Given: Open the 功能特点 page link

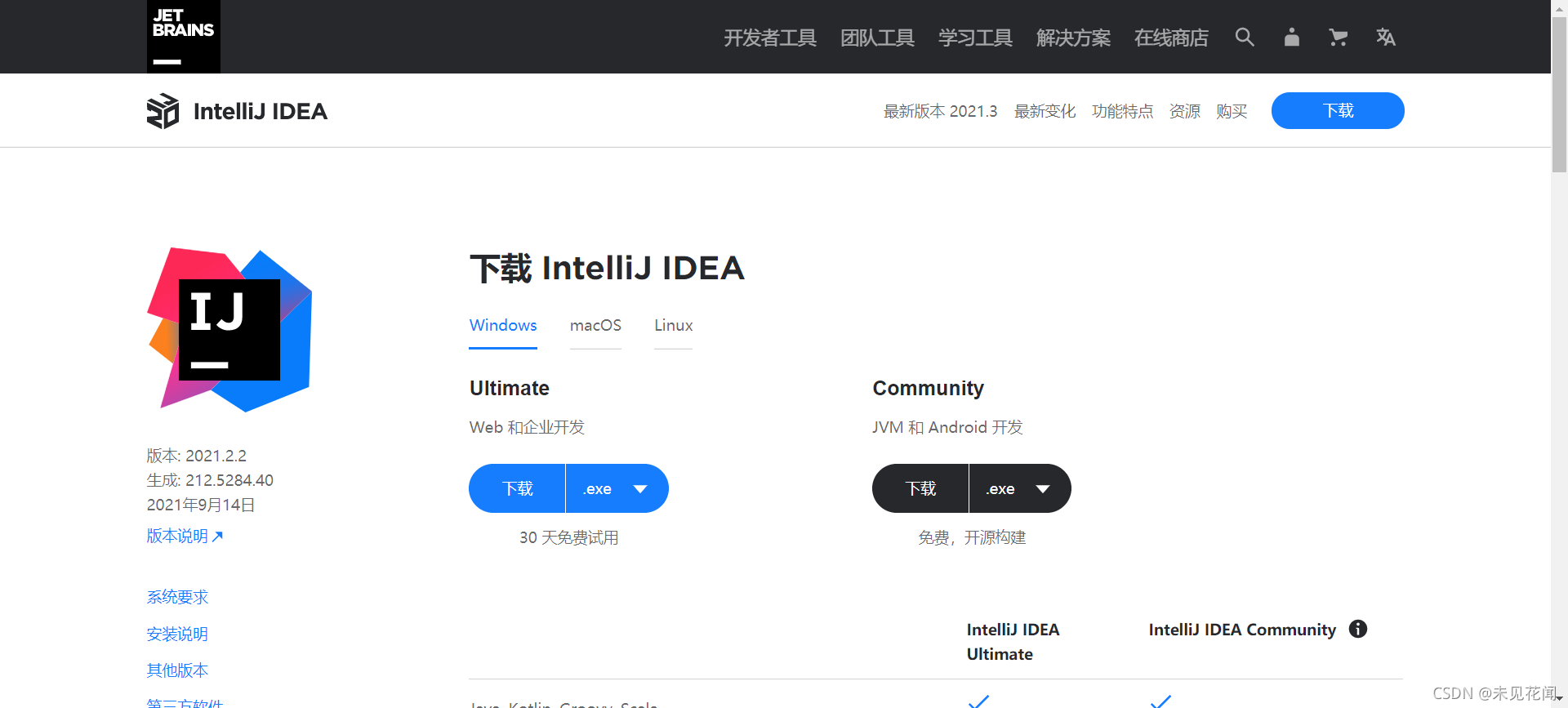Looking at the screenshot, I should click(x=1123, y=111).
